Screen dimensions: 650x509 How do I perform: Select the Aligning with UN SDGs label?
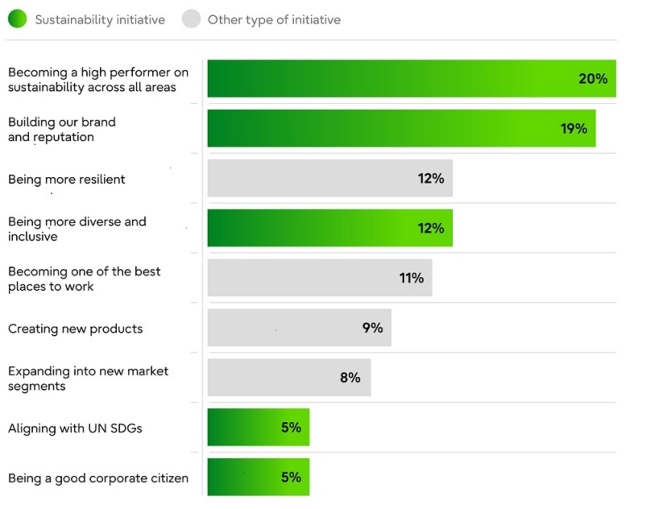[74, 428]
